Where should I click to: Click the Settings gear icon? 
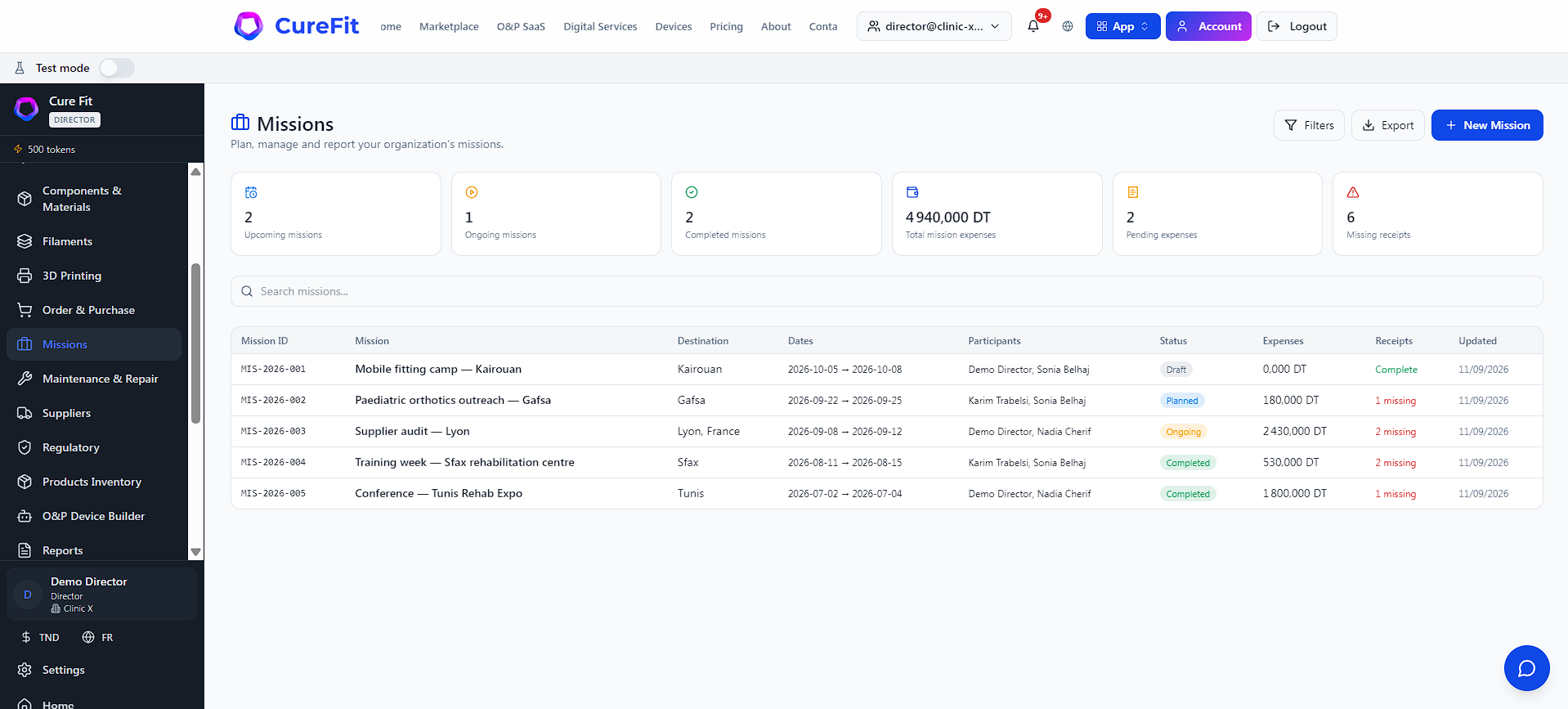[25, 670]
